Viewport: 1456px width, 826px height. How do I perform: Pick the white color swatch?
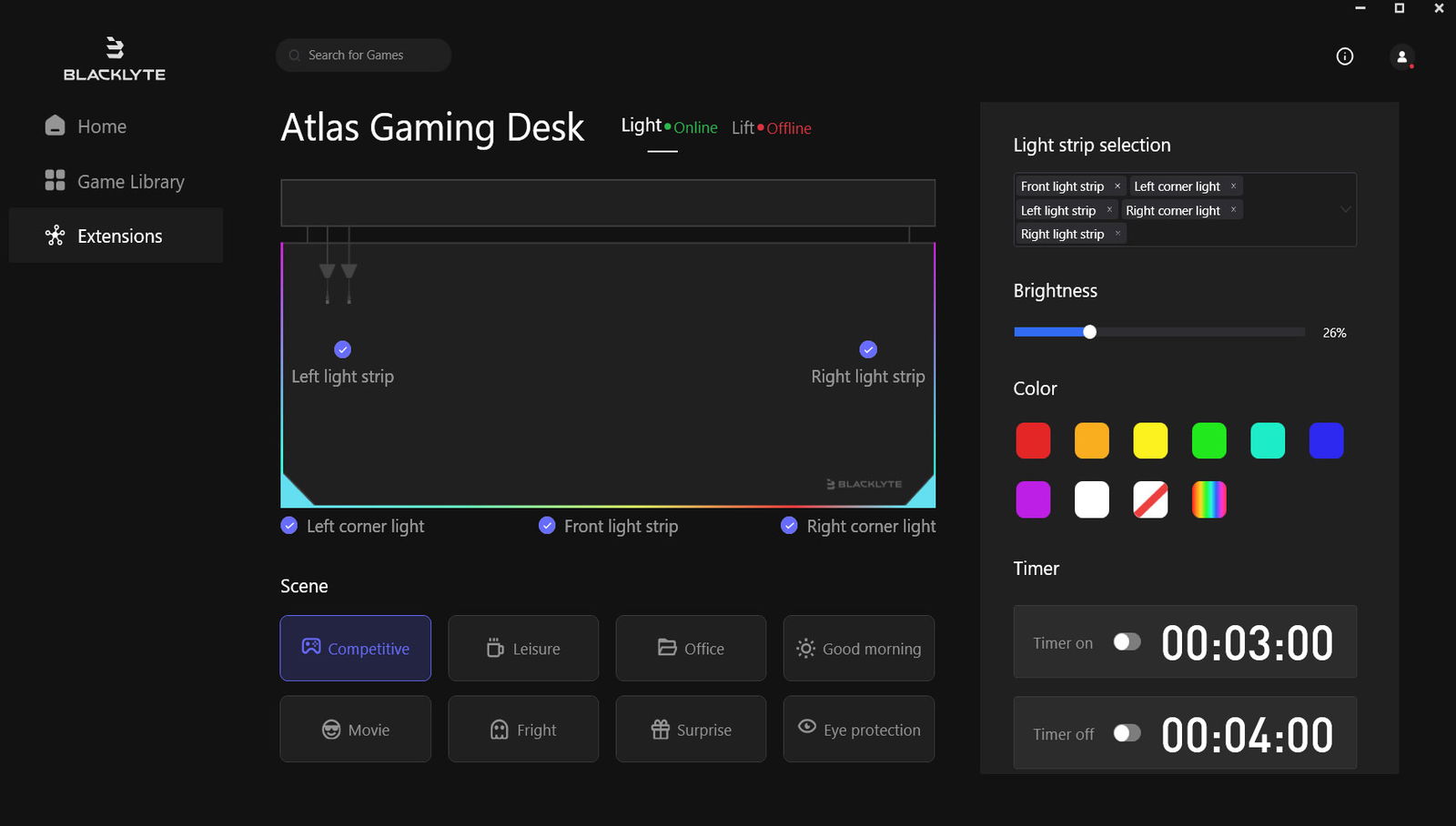pyautogui.click(x=1092, y=499)
